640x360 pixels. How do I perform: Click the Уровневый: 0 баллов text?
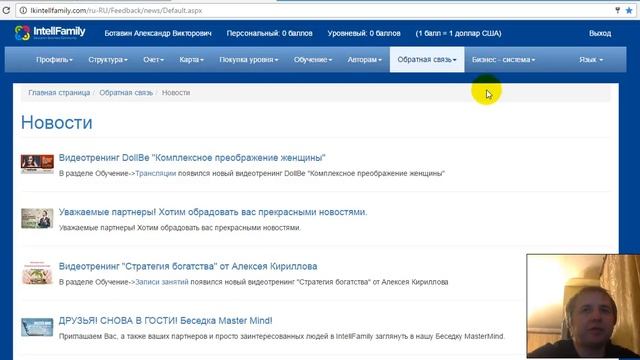pos(364,33)
